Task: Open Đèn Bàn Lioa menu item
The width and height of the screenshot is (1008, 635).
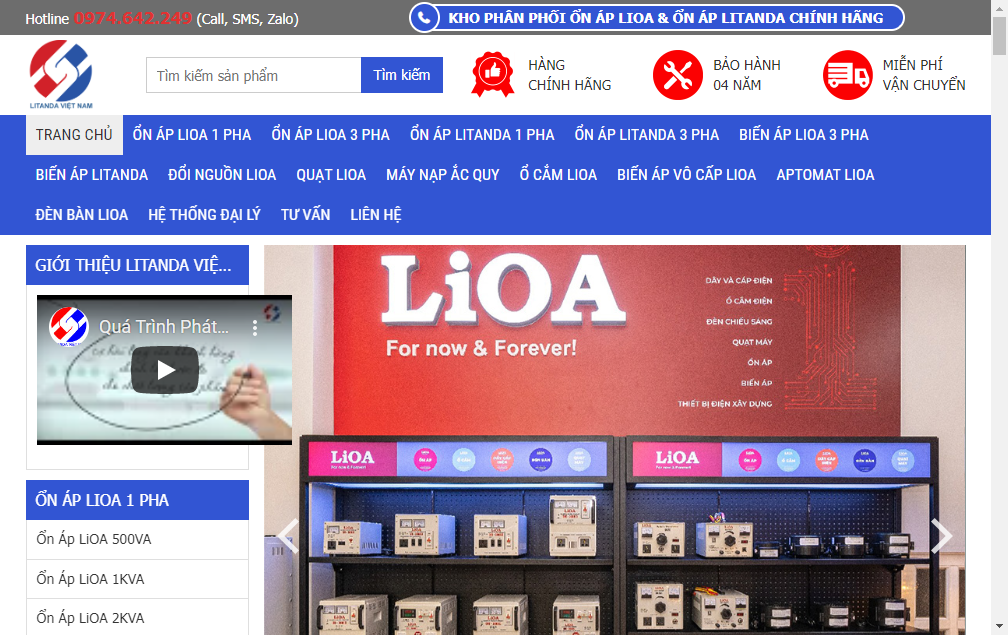Action: coord(82,215)
